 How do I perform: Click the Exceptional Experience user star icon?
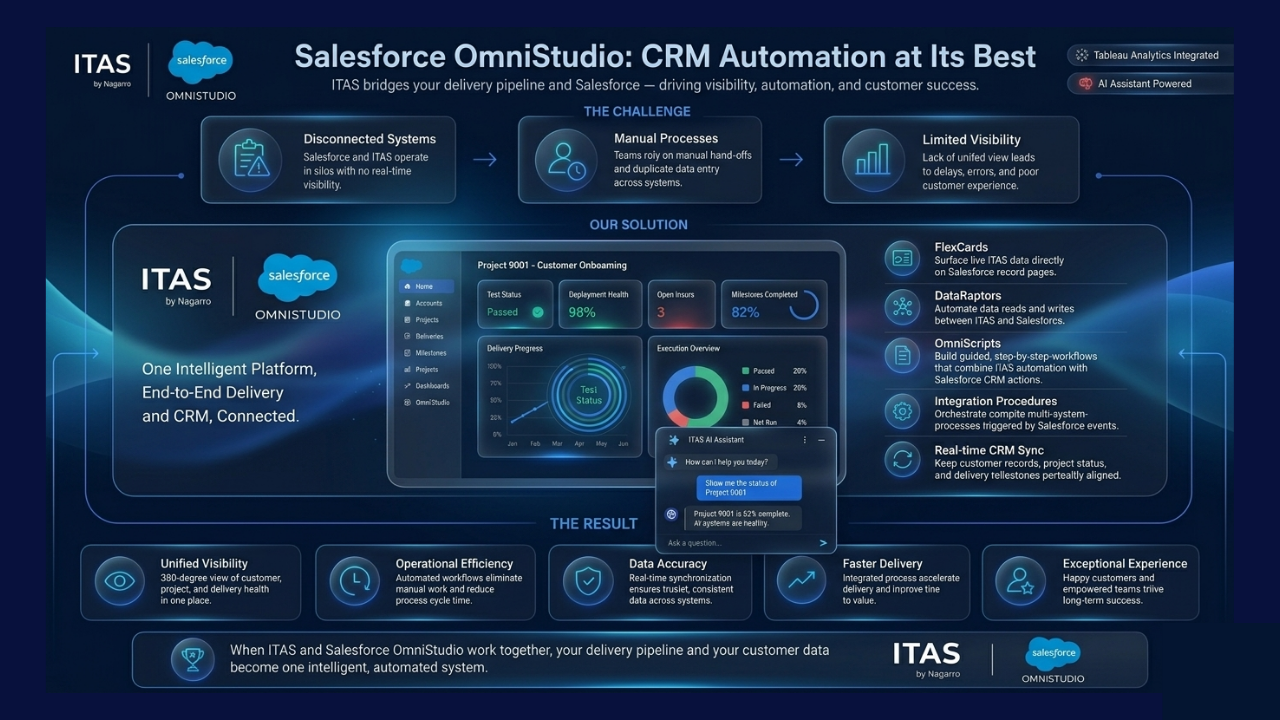1021,582
